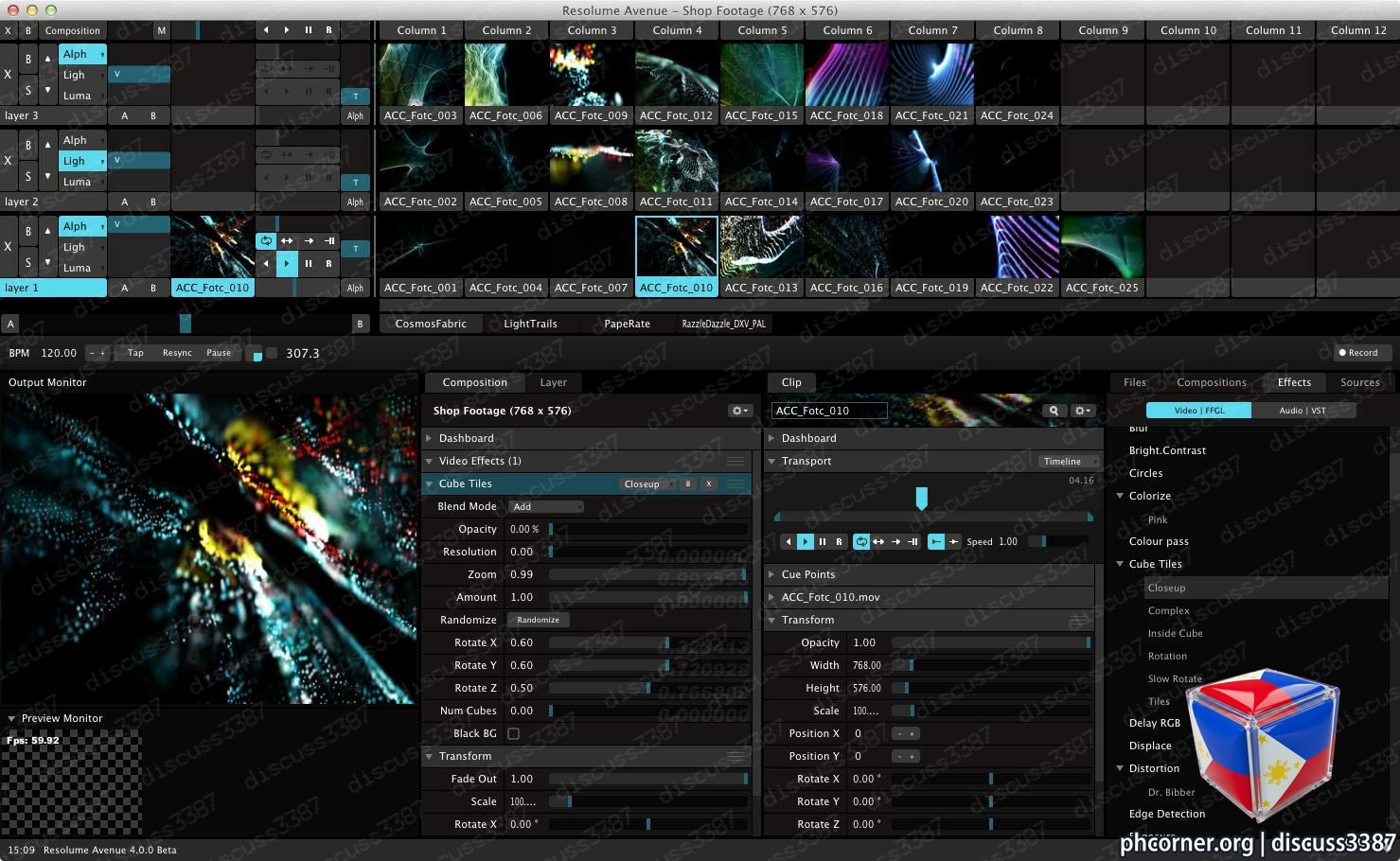Screen dimensions: 1400x861
Task: Open the Sources tab
Action: (x=1359, y=382)
